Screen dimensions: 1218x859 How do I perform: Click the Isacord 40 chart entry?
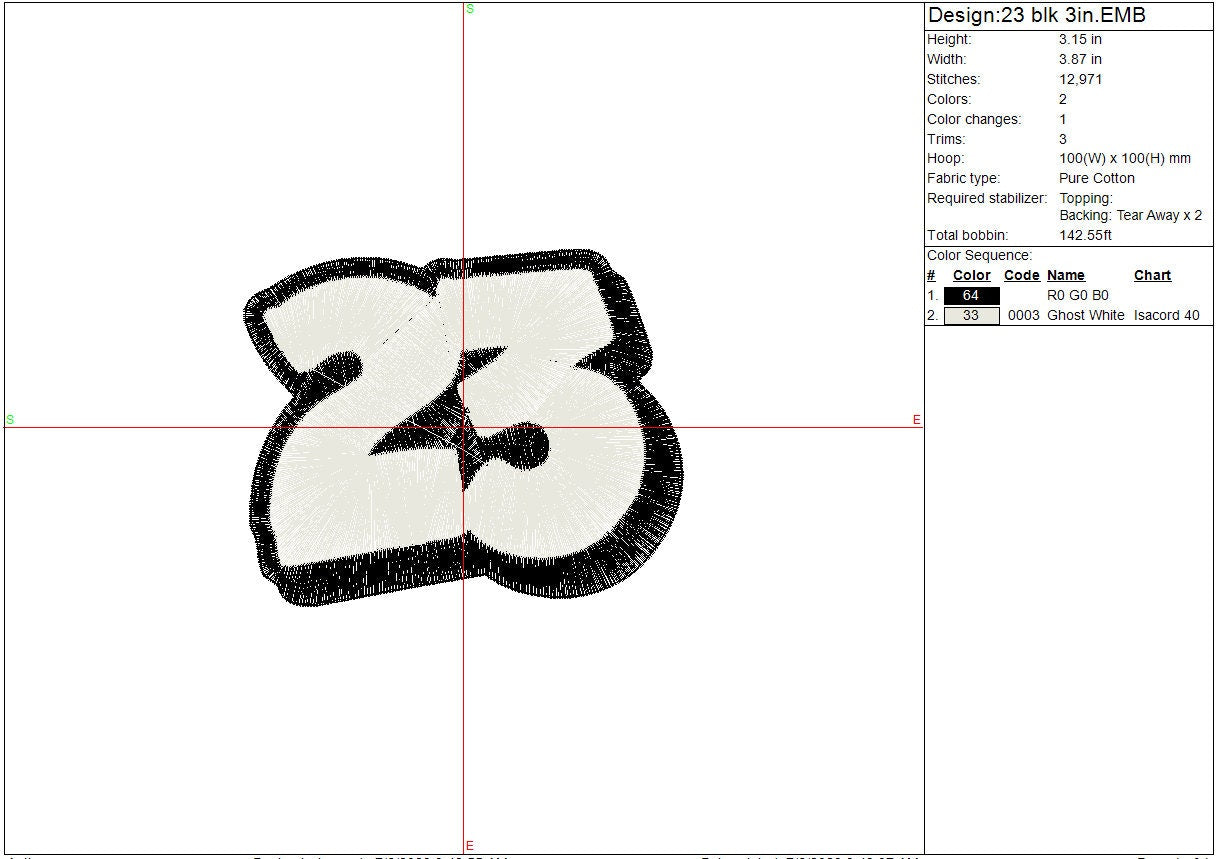(1166, 316)
